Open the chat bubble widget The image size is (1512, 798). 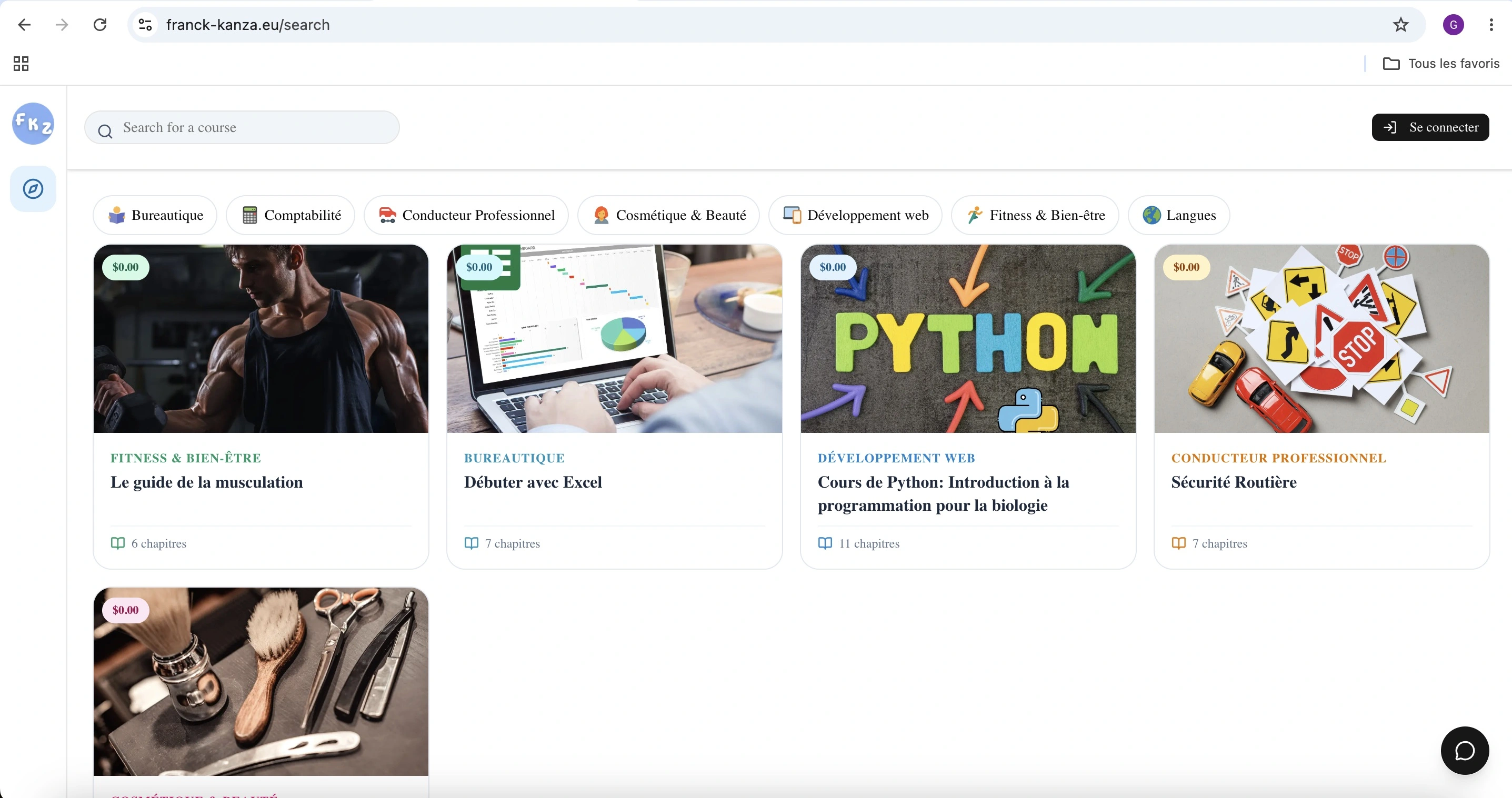pos(1465,751)
